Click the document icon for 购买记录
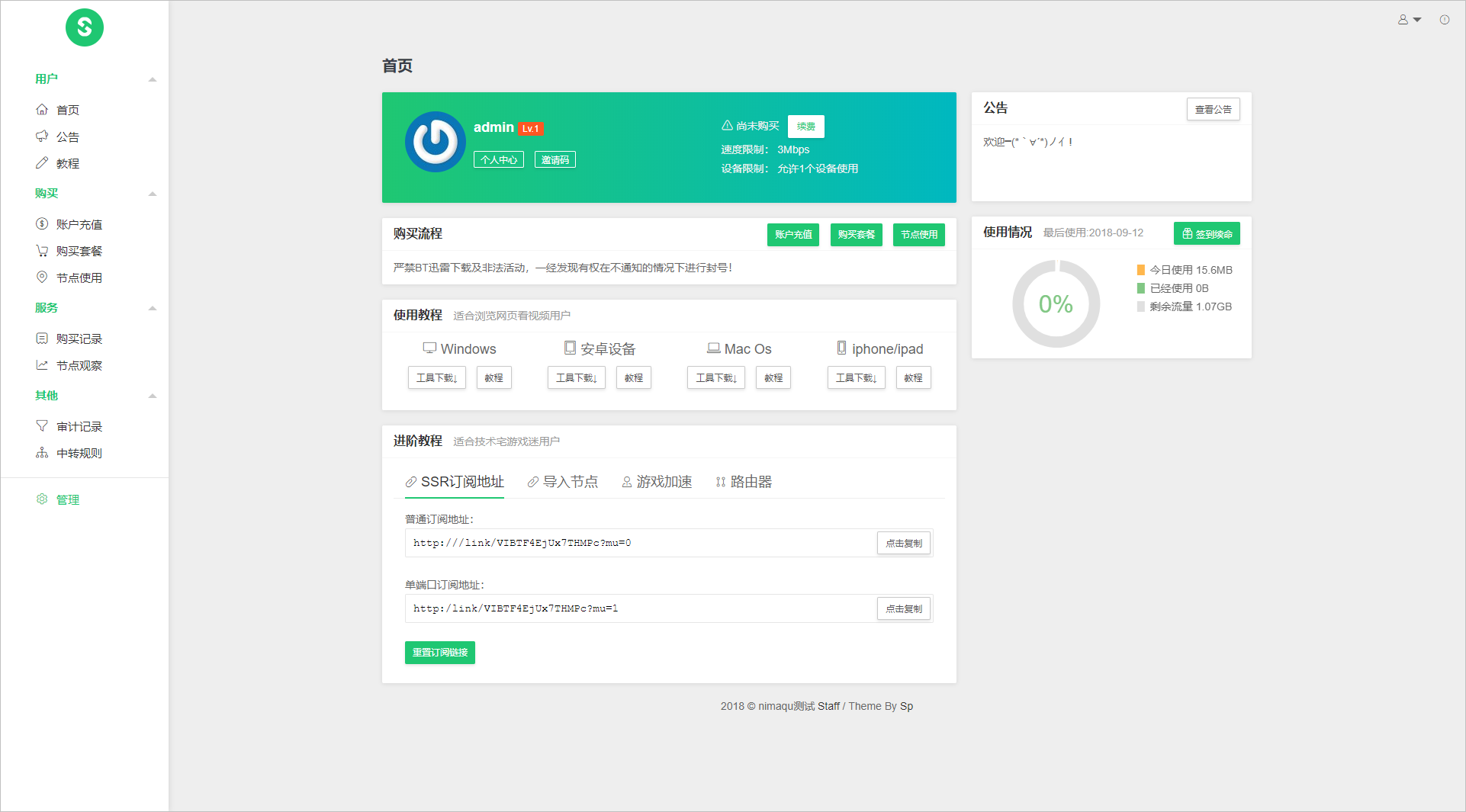 [x=42, y=338]
